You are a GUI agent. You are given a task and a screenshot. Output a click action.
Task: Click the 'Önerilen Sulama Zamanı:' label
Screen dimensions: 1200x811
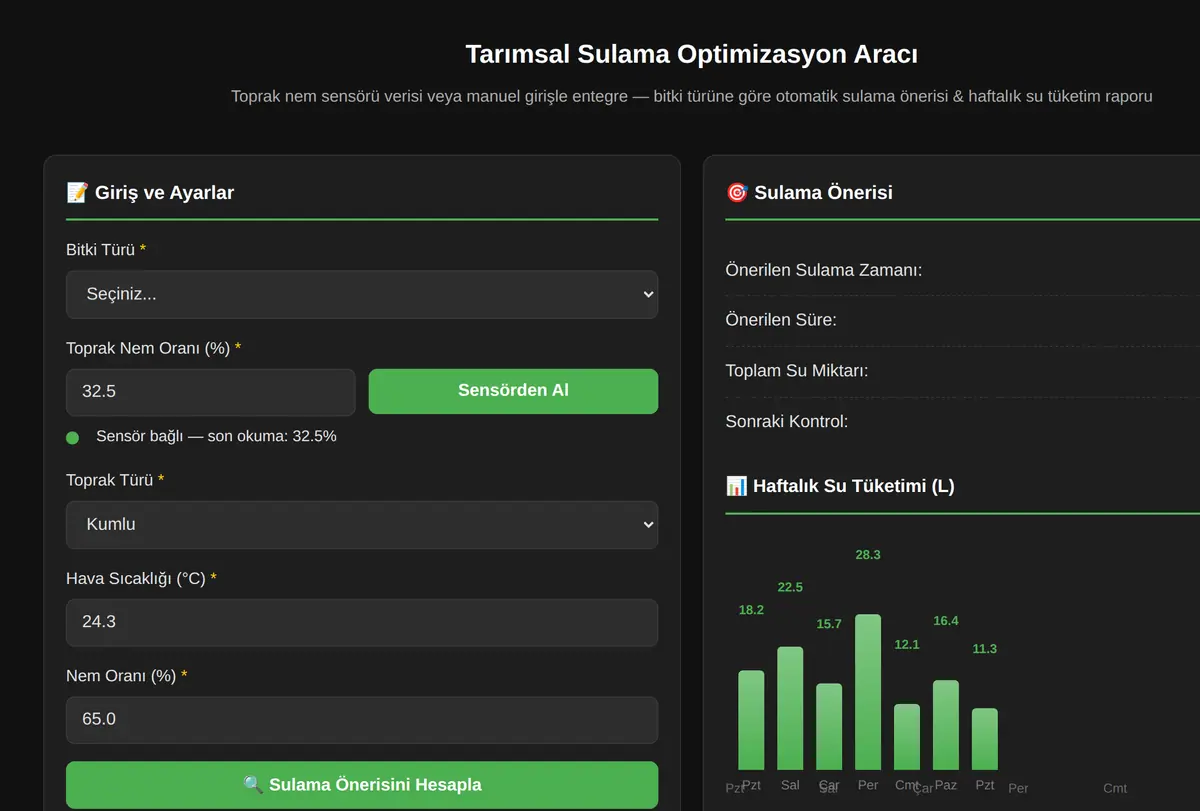(824, 270)
